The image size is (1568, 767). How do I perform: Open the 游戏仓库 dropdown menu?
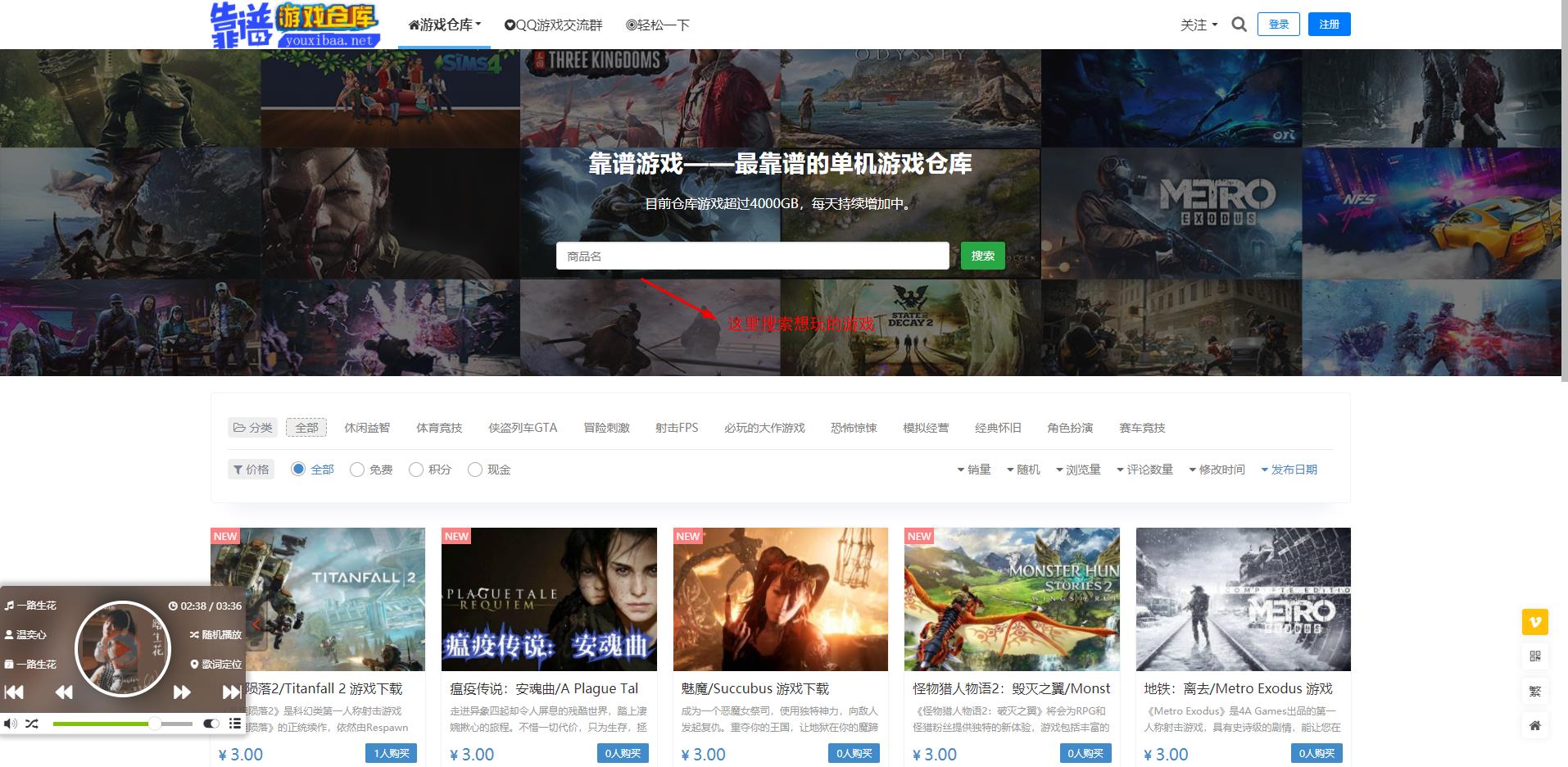click(445, 25)
